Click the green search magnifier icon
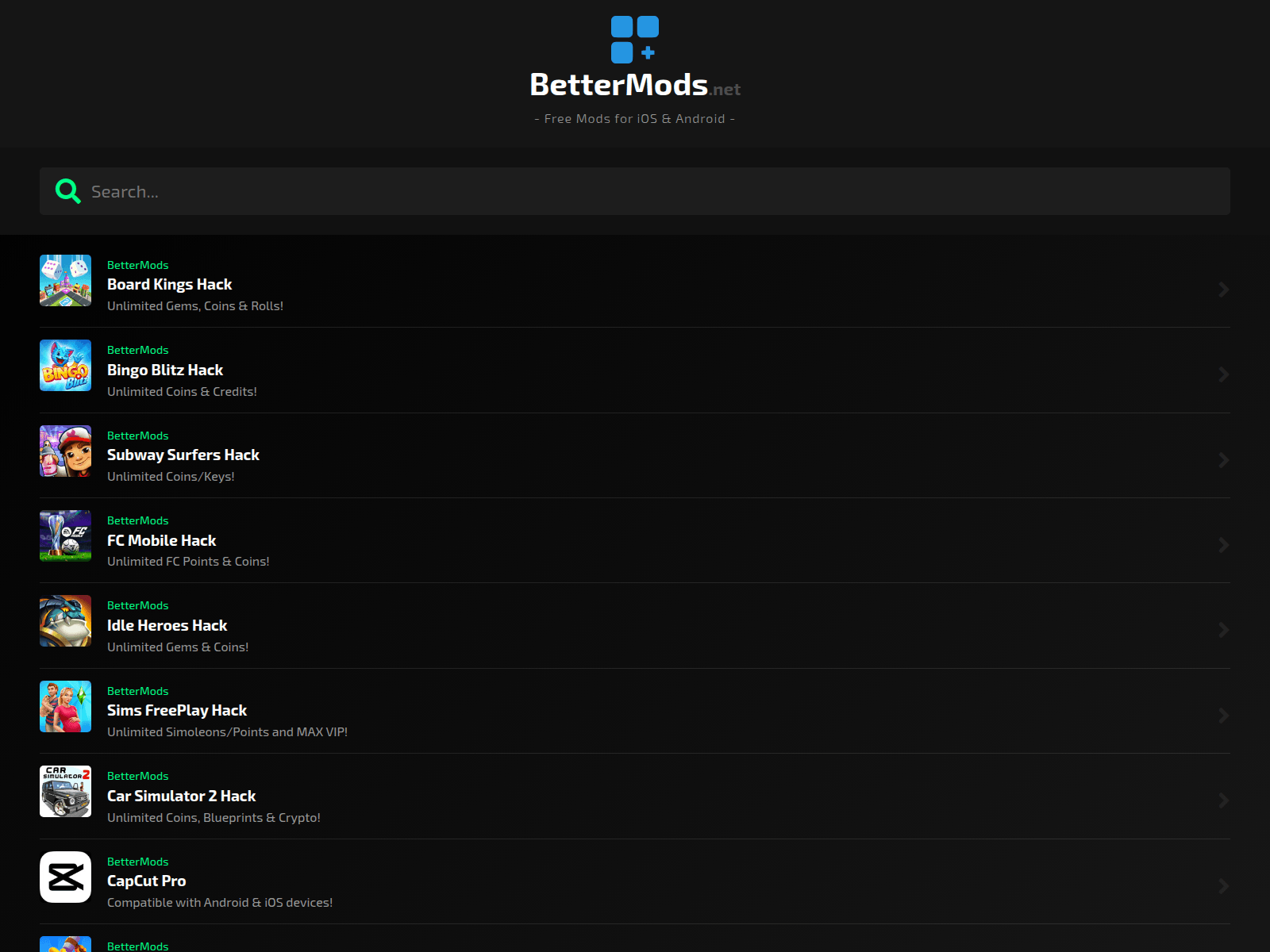1270x952 pixels. pos(67,191)
